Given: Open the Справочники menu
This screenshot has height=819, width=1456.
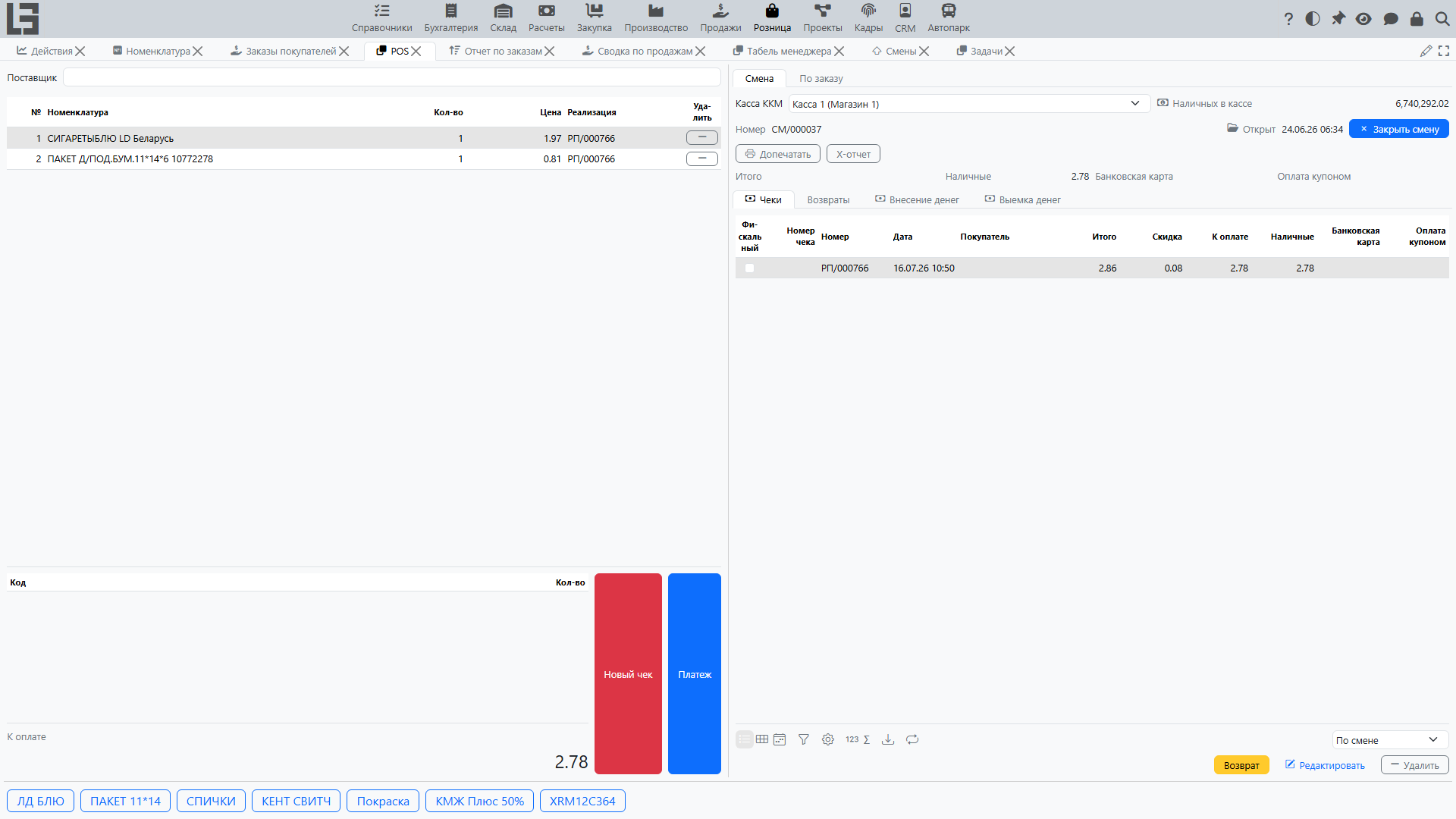Looking at the screenshot, I should tap(381, 18).
